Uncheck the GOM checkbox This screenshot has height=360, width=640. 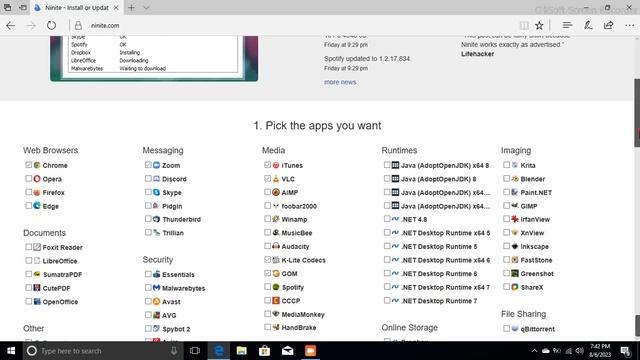(x=267, y=273)
